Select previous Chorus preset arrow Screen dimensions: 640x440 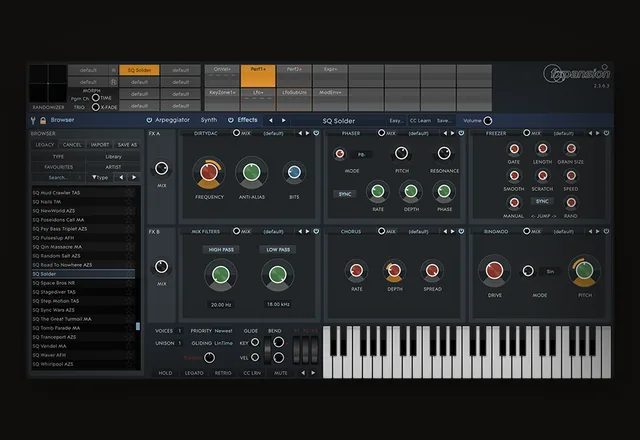coord(445,231)
